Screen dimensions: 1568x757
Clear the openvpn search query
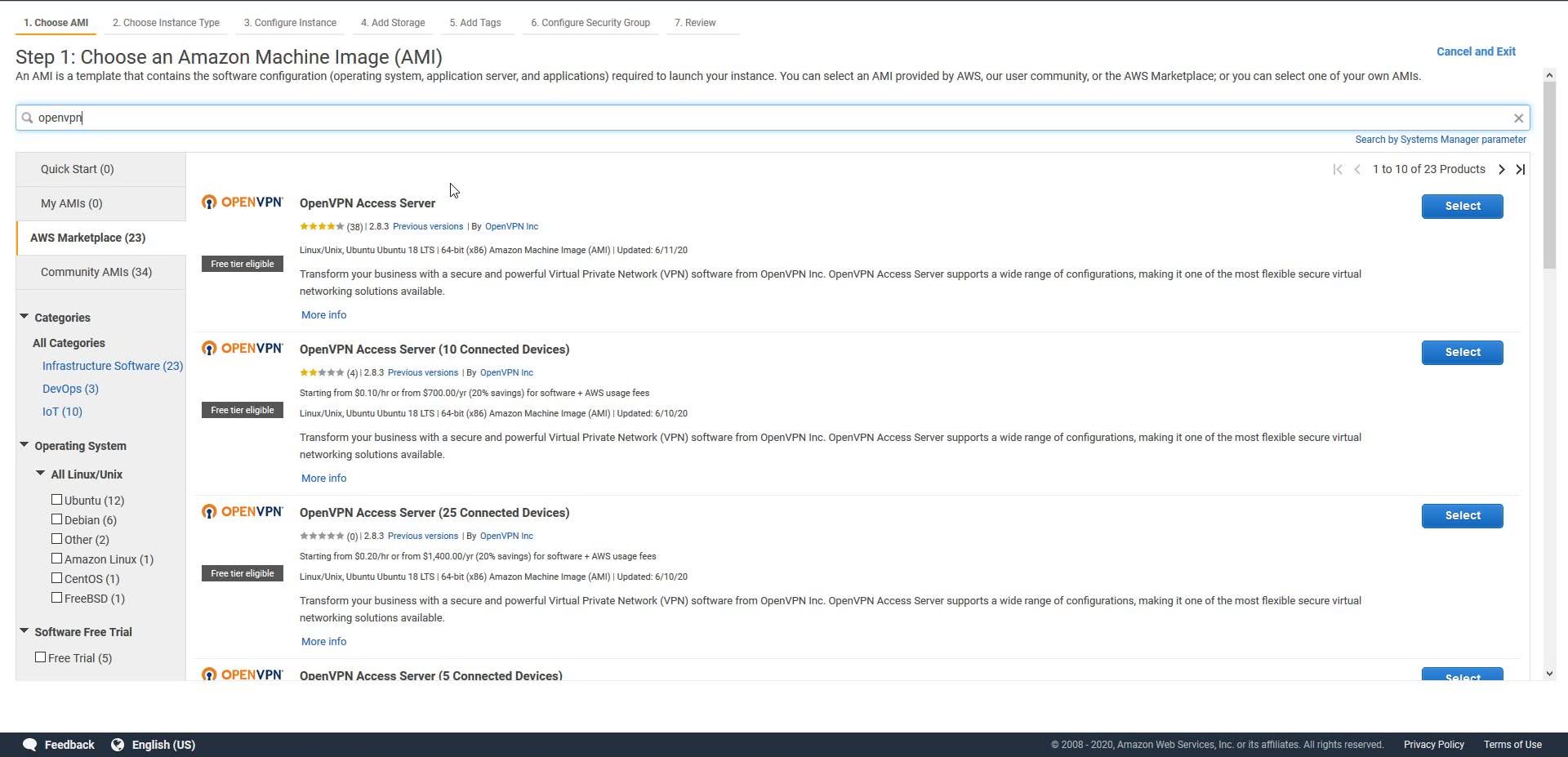click(1518, 118)
